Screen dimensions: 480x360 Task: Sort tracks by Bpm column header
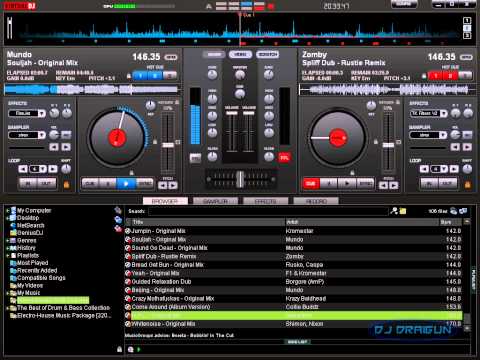click(450, 222)
